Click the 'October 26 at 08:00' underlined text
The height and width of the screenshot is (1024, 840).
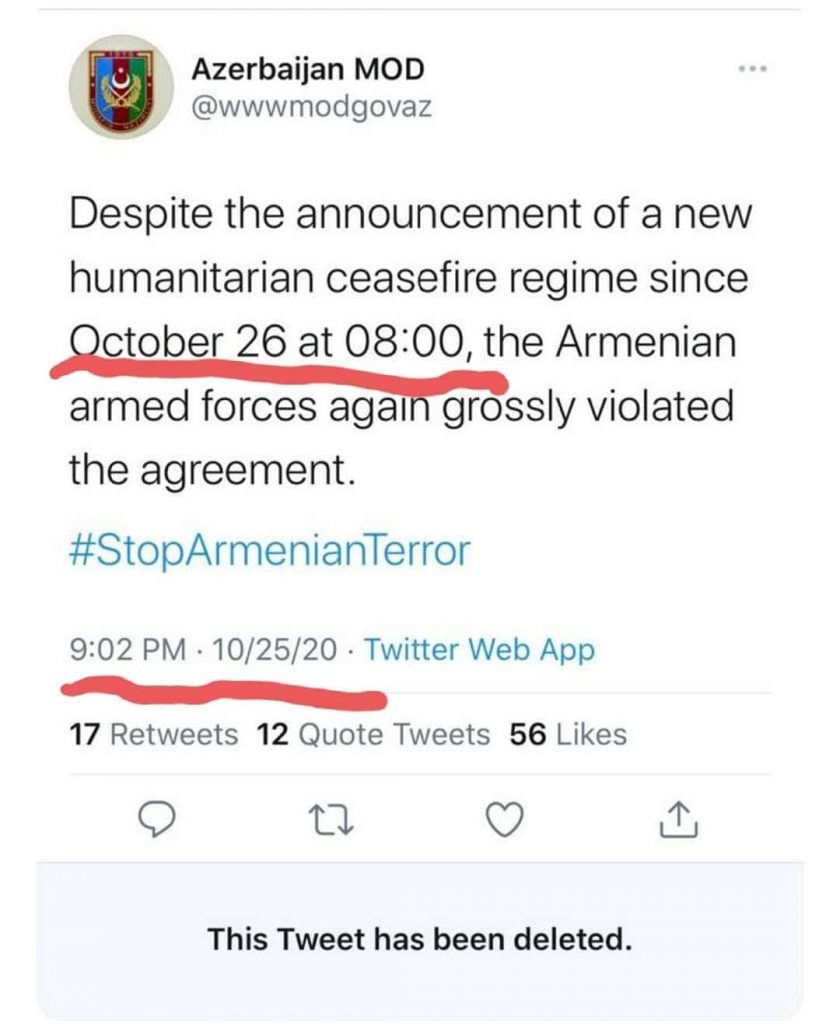268,342
